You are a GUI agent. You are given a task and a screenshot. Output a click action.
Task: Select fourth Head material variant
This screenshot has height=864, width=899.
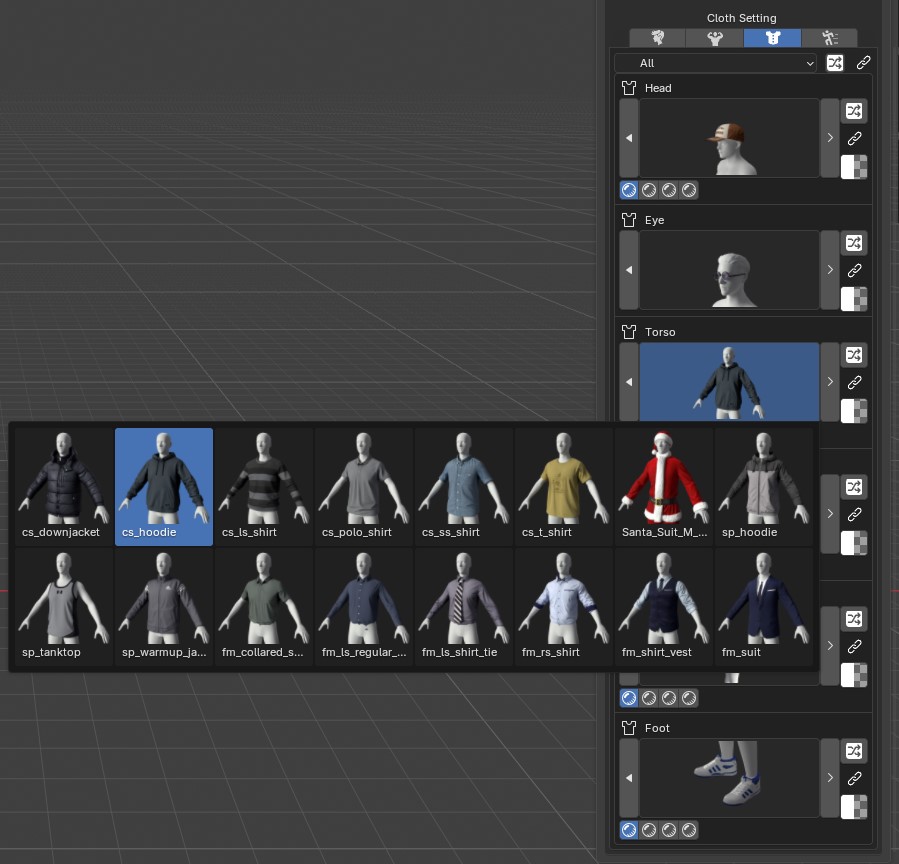point(689,190)
